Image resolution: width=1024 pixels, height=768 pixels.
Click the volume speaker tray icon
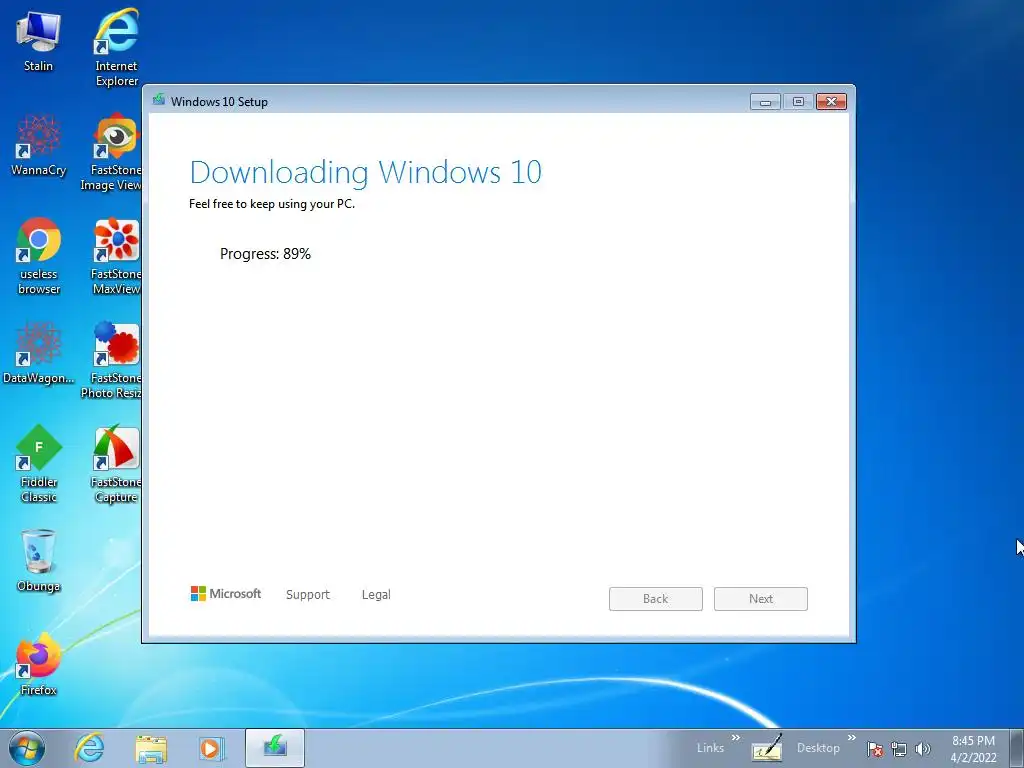pyautogui.click(x=923, y=749)
